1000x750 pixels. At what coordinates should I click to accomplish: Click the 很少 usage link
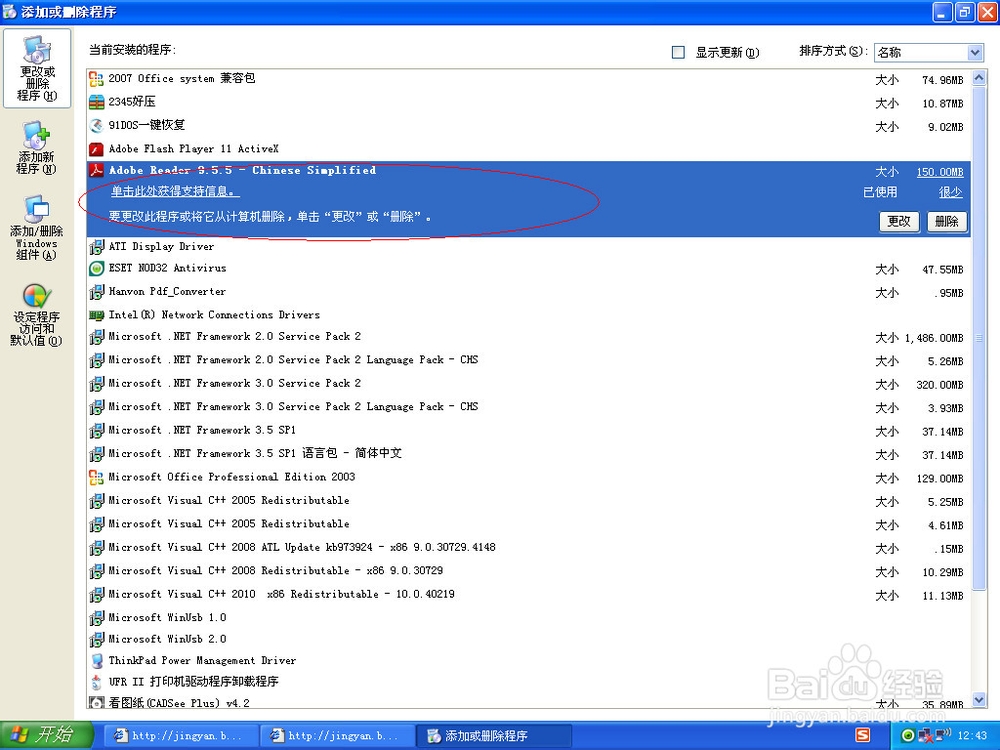click(951, 192)
